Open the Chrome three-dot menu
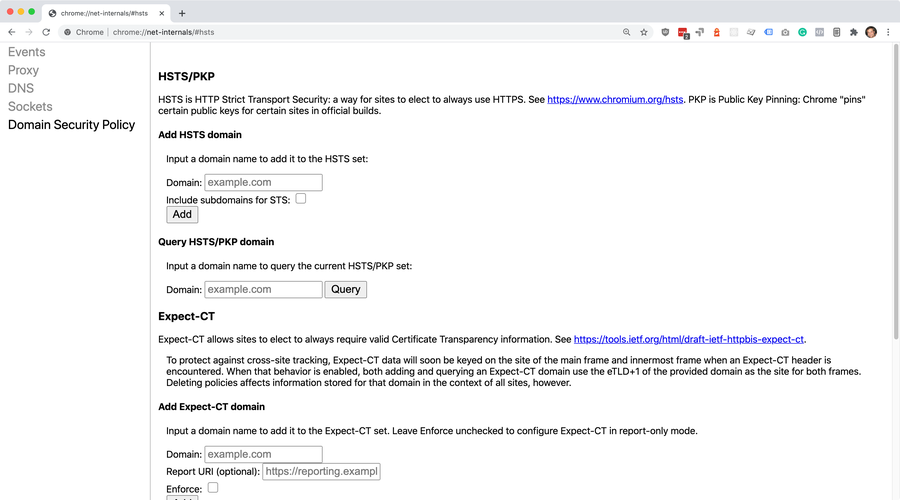900x500 pixels. point(888,32)
